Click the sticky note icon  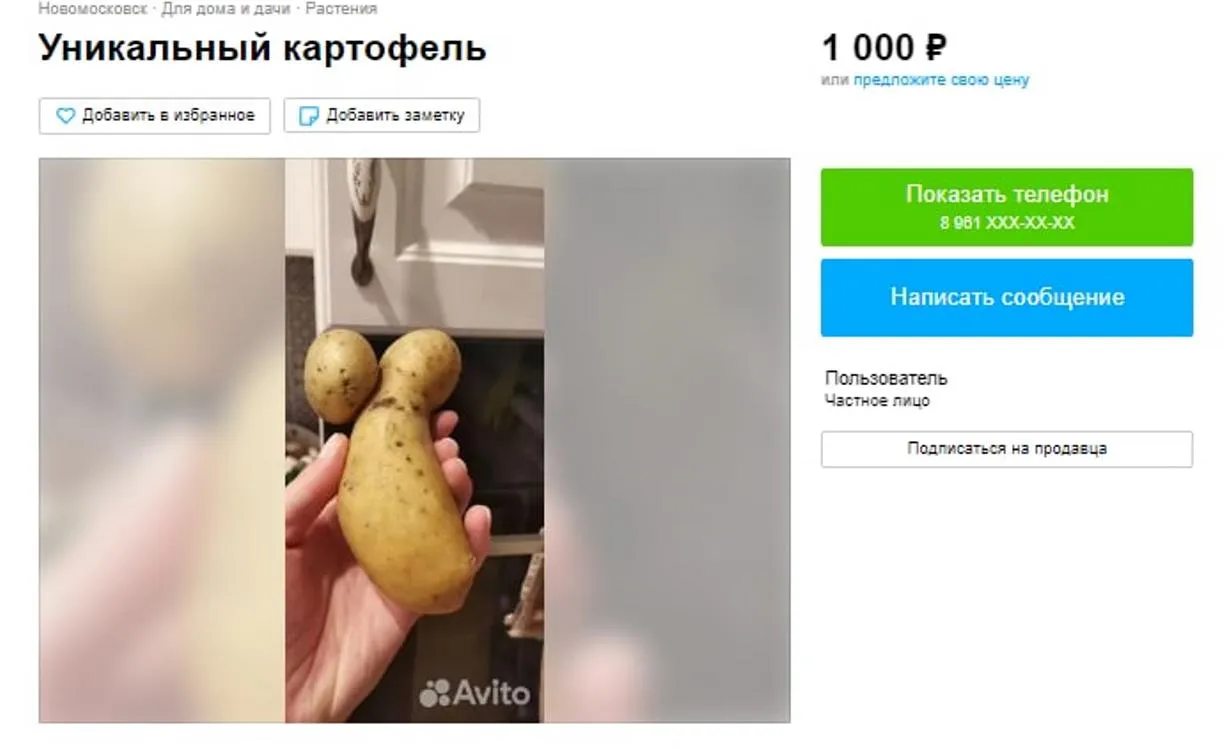(x=309, y=116)
